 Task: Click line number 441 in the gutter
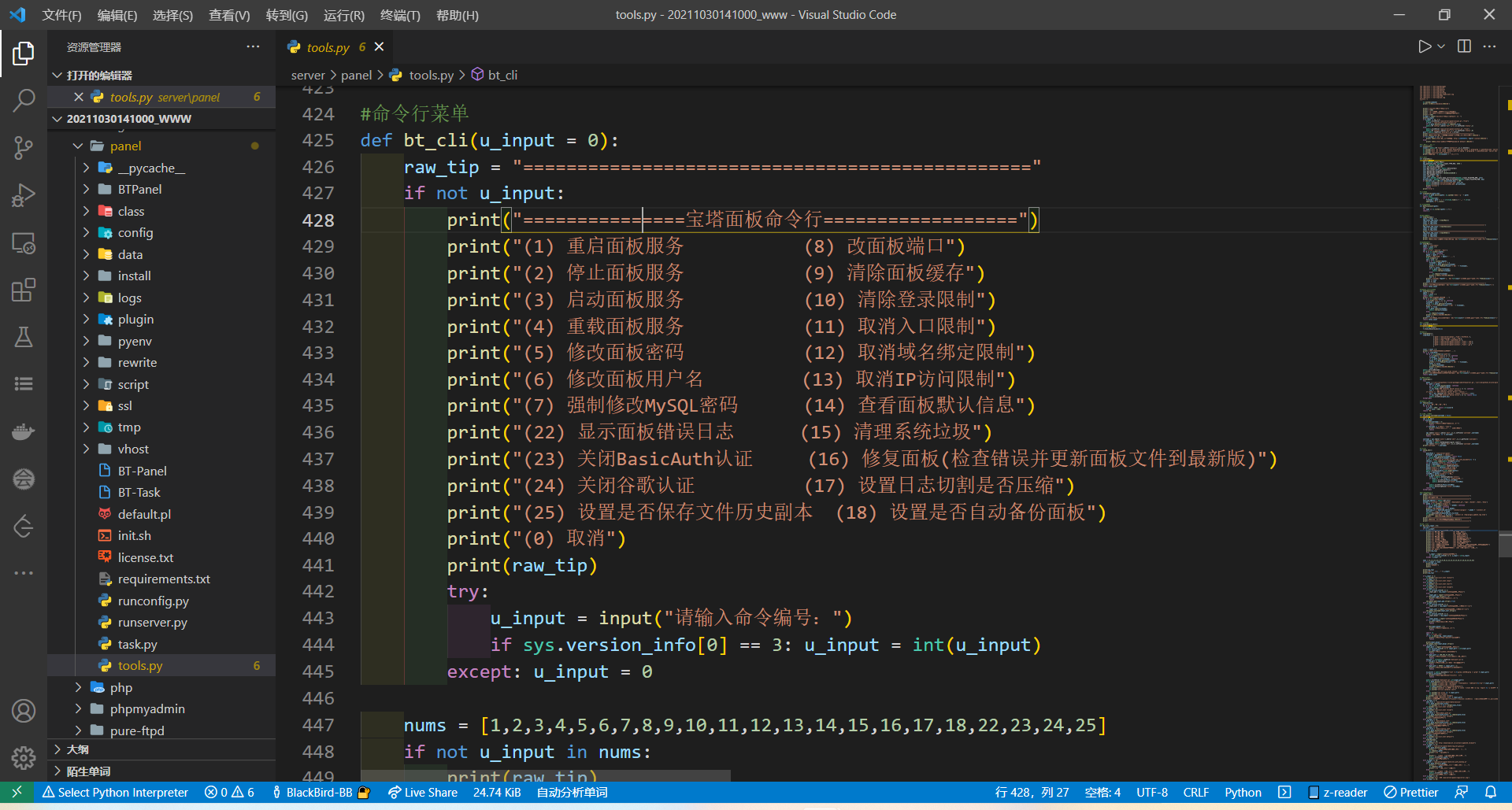[318, 565]
